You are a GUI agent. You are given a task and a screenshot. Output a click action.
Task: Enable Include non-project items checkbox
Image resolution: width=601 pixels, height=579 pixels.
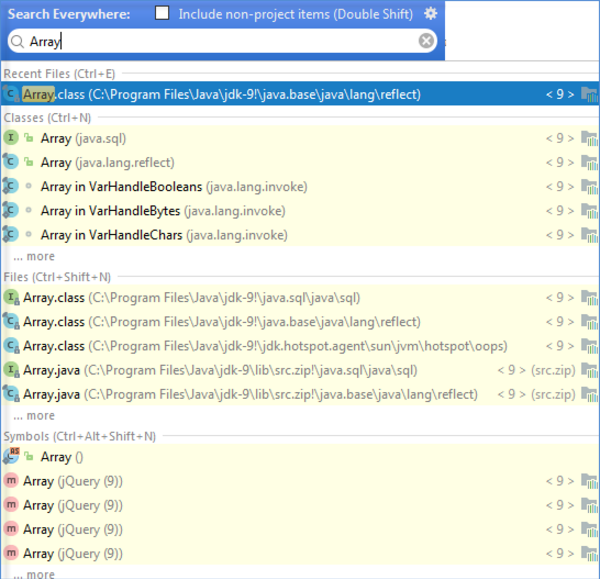coord(162,13)
